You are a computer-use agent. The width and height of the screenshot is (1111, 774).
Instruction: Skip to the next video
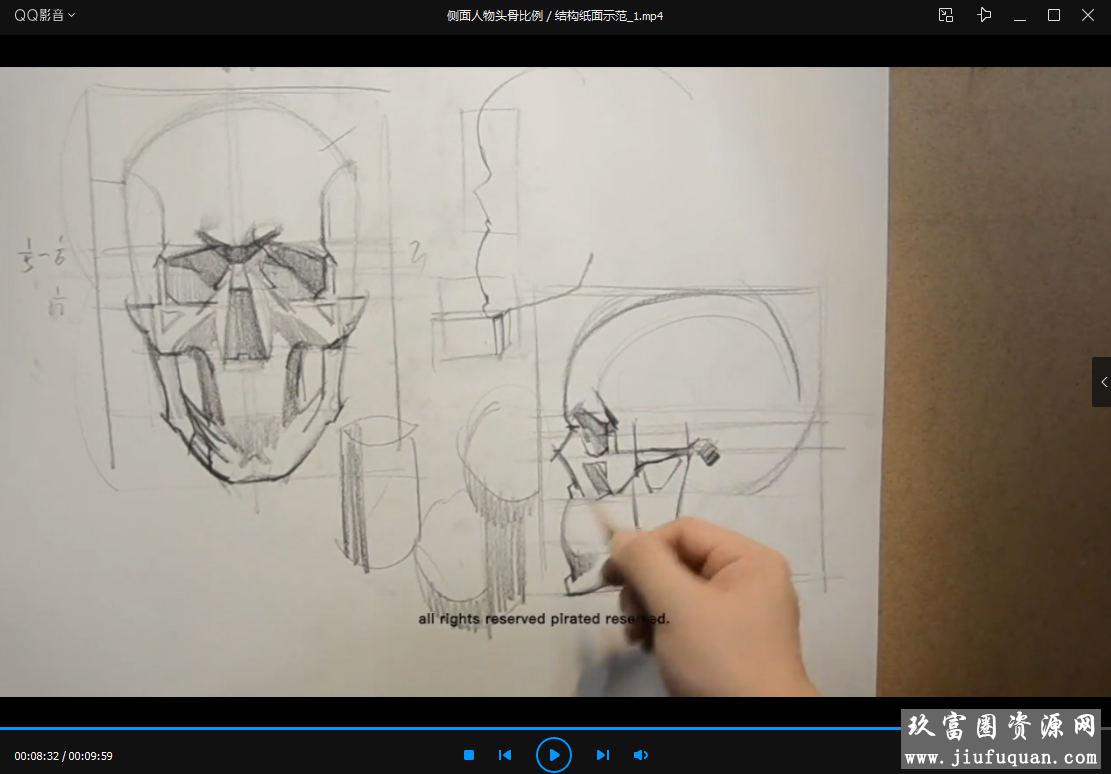[603, 755]
